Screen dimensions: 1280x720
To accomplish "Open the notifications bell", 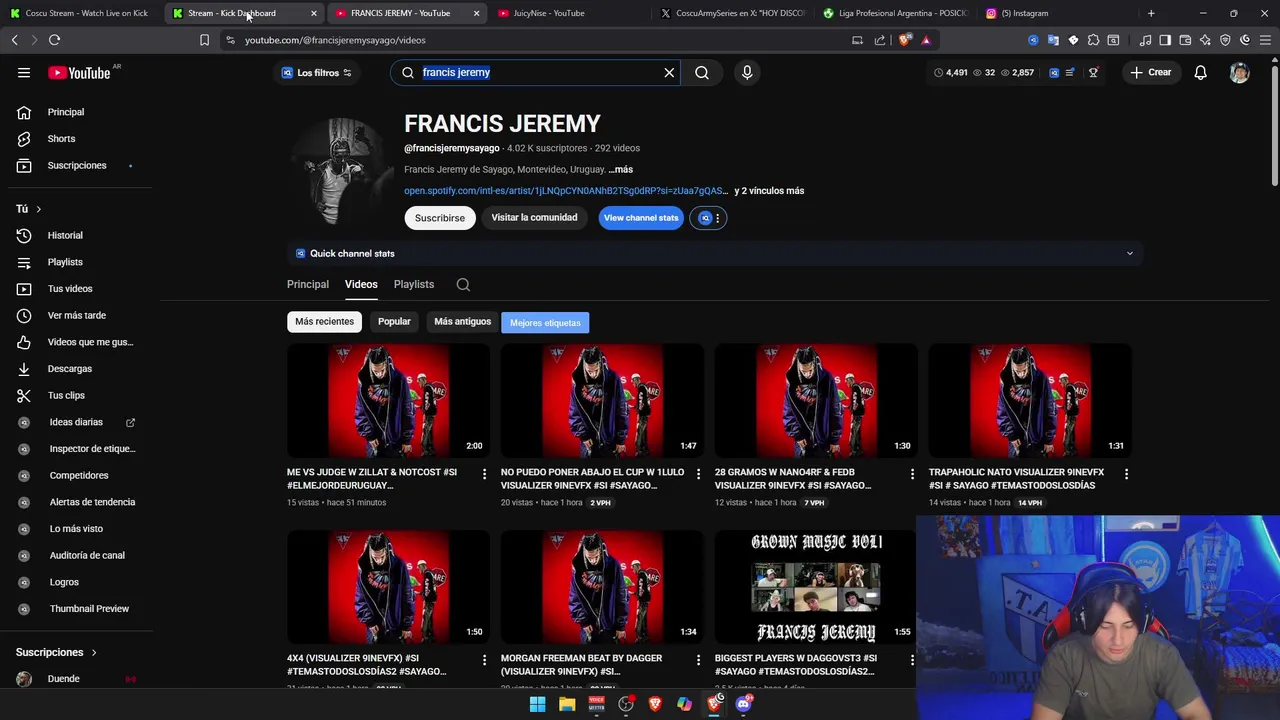I will (1200, 72).
